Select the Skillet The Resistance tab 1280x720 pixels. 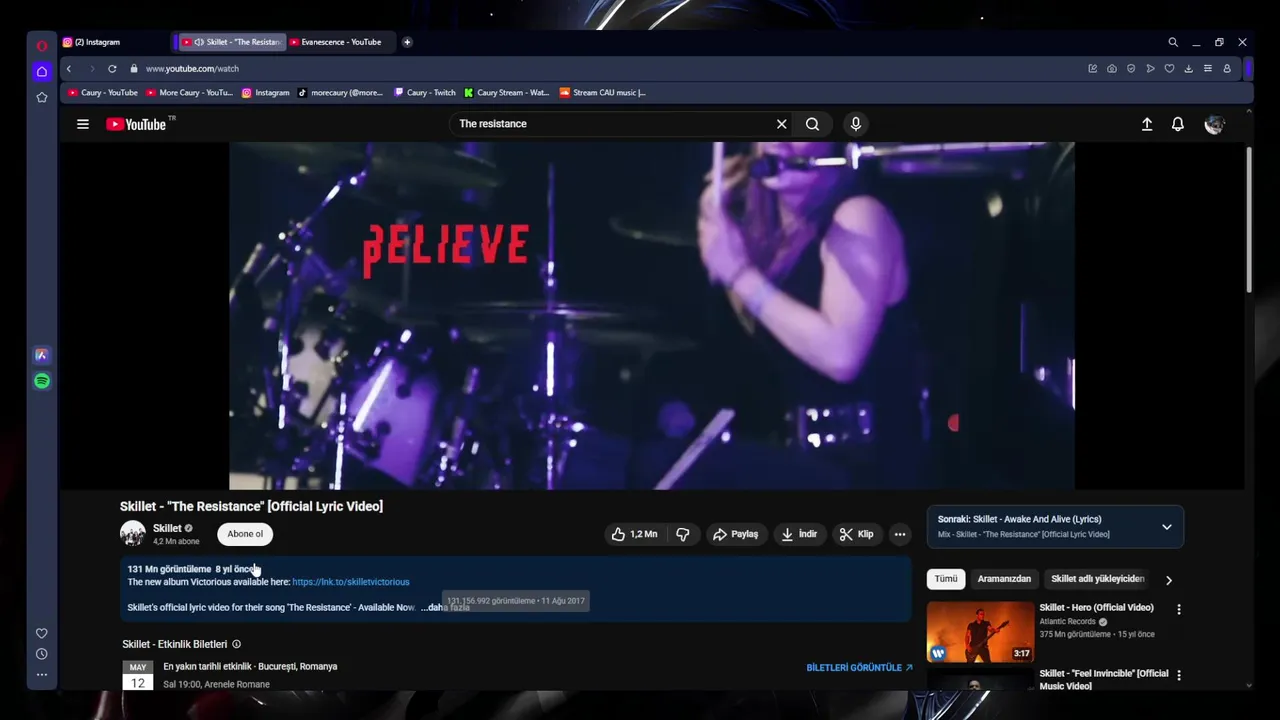click(x=231, y=42)
